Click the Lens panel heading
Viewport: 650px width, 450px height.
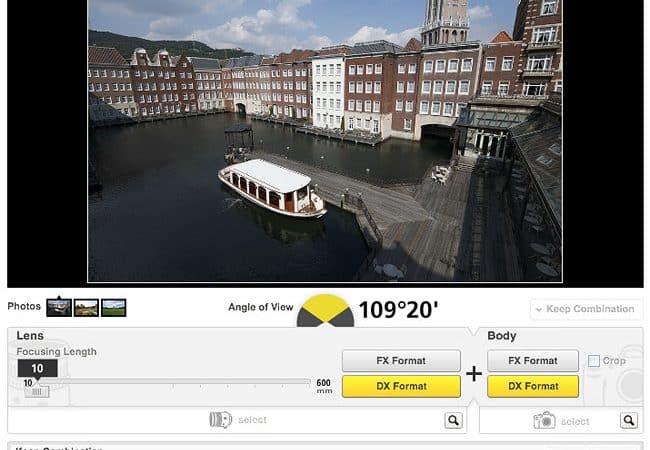[30, 336]
